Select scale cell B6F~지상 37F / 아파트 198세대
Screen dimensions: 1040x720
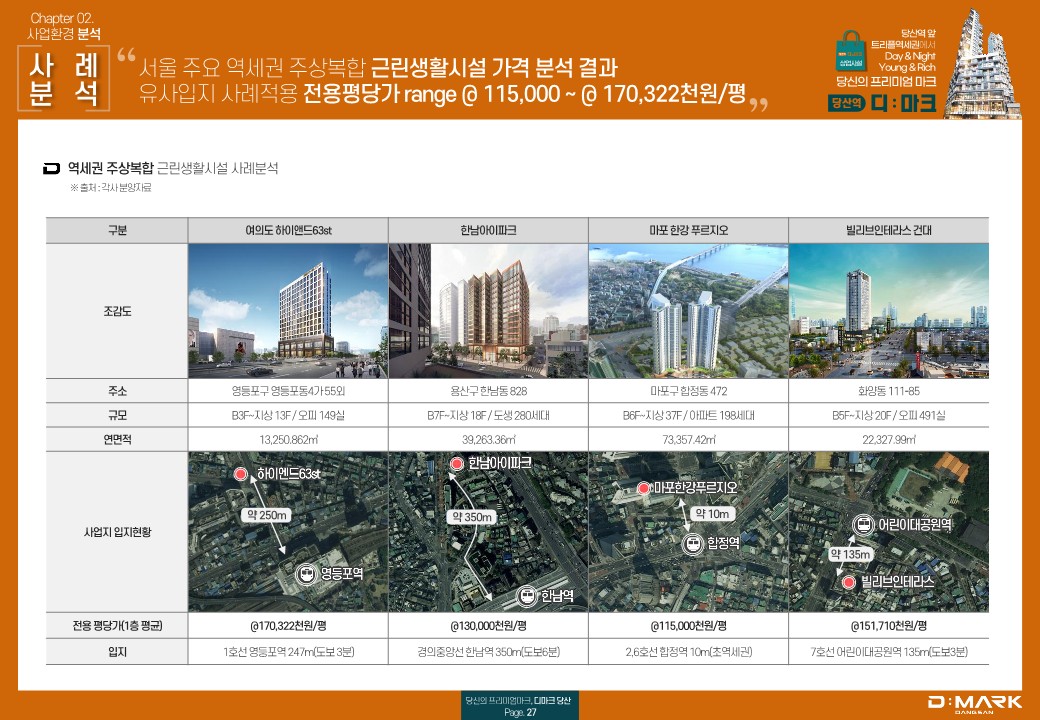[x=688, y=416]
